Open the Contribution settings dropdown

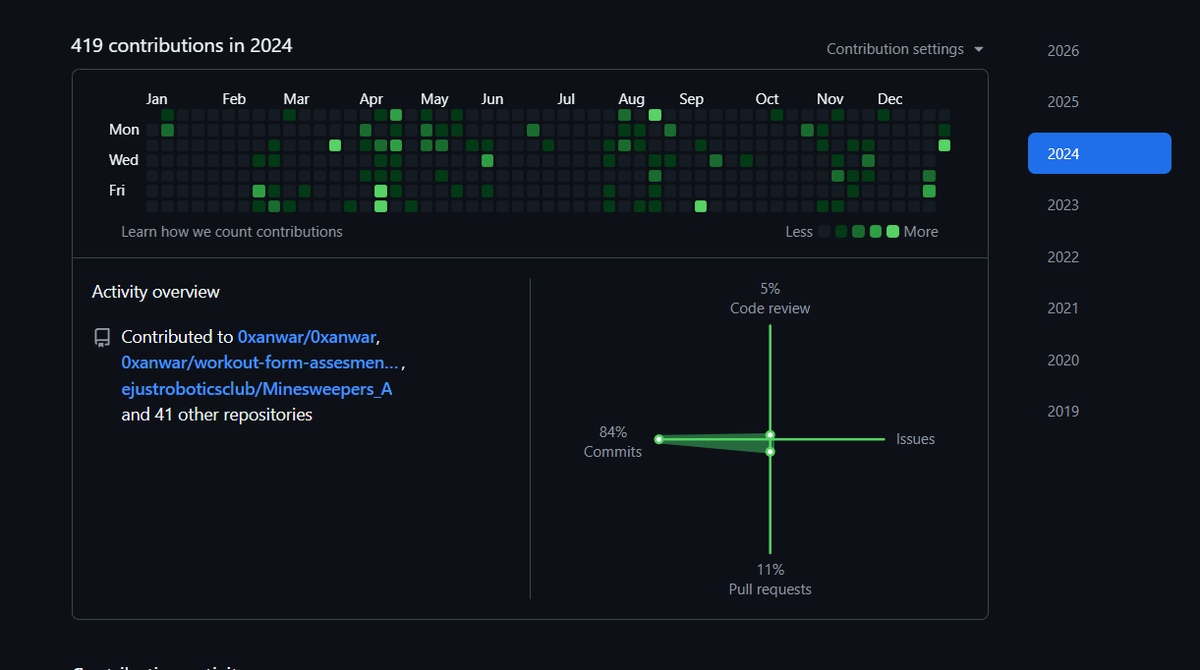tap(905, 49)
